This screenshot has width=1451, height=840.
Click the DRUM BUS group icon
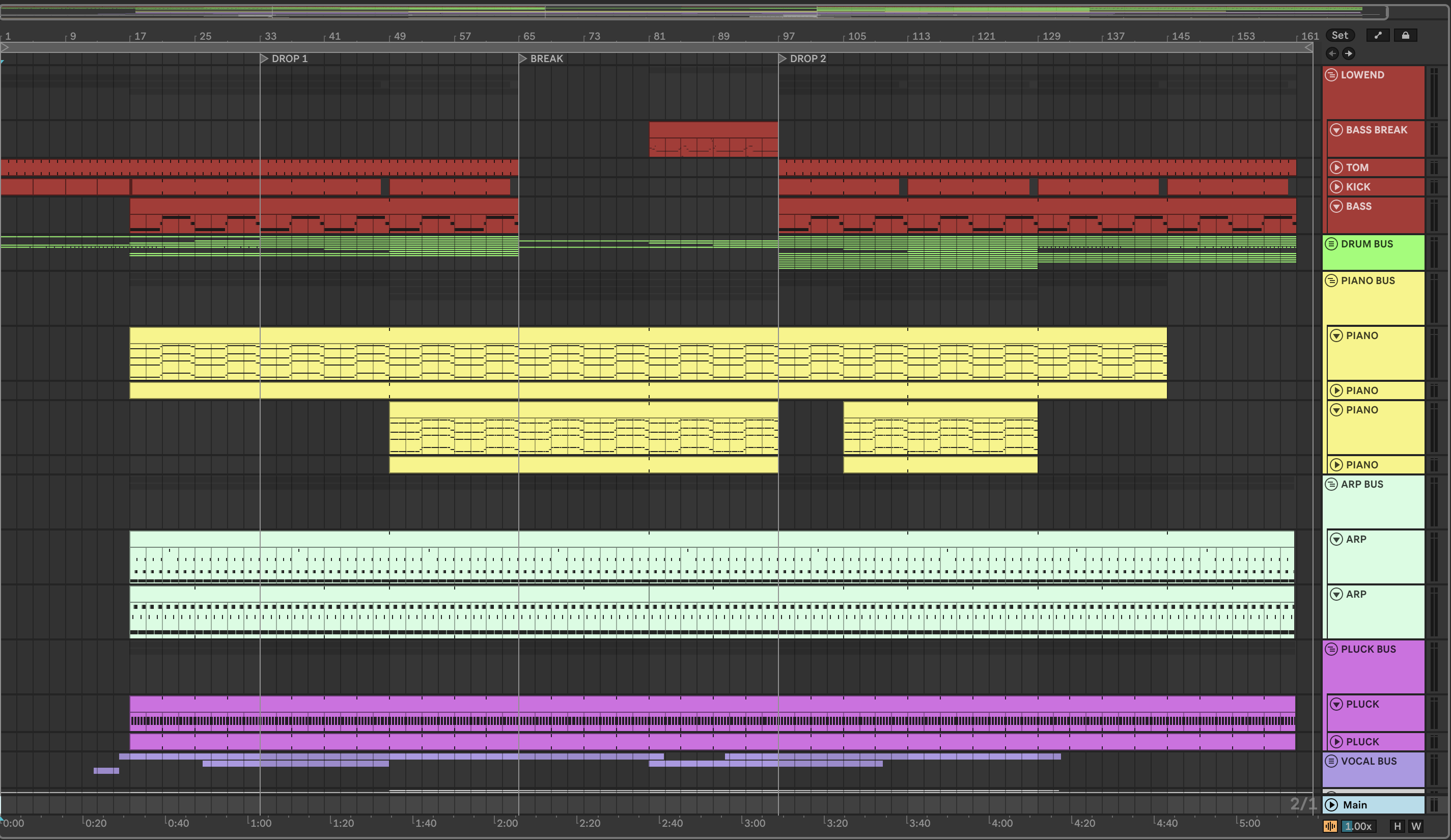click(x=1331, y=244)
